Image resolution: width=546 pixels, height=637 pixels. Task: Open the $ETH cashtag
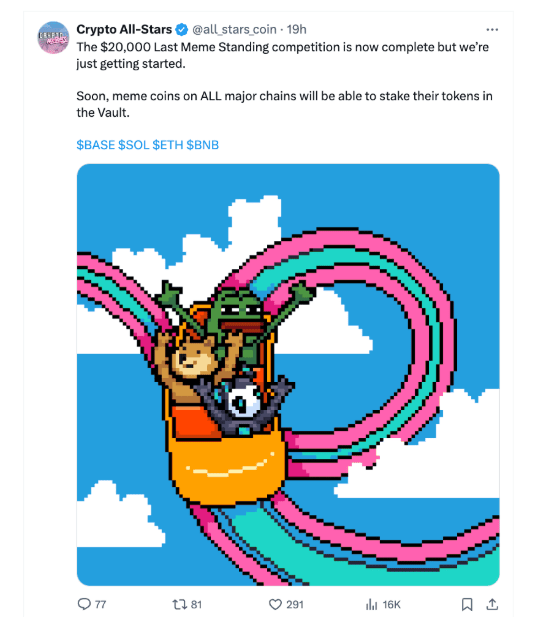point(168,145)
